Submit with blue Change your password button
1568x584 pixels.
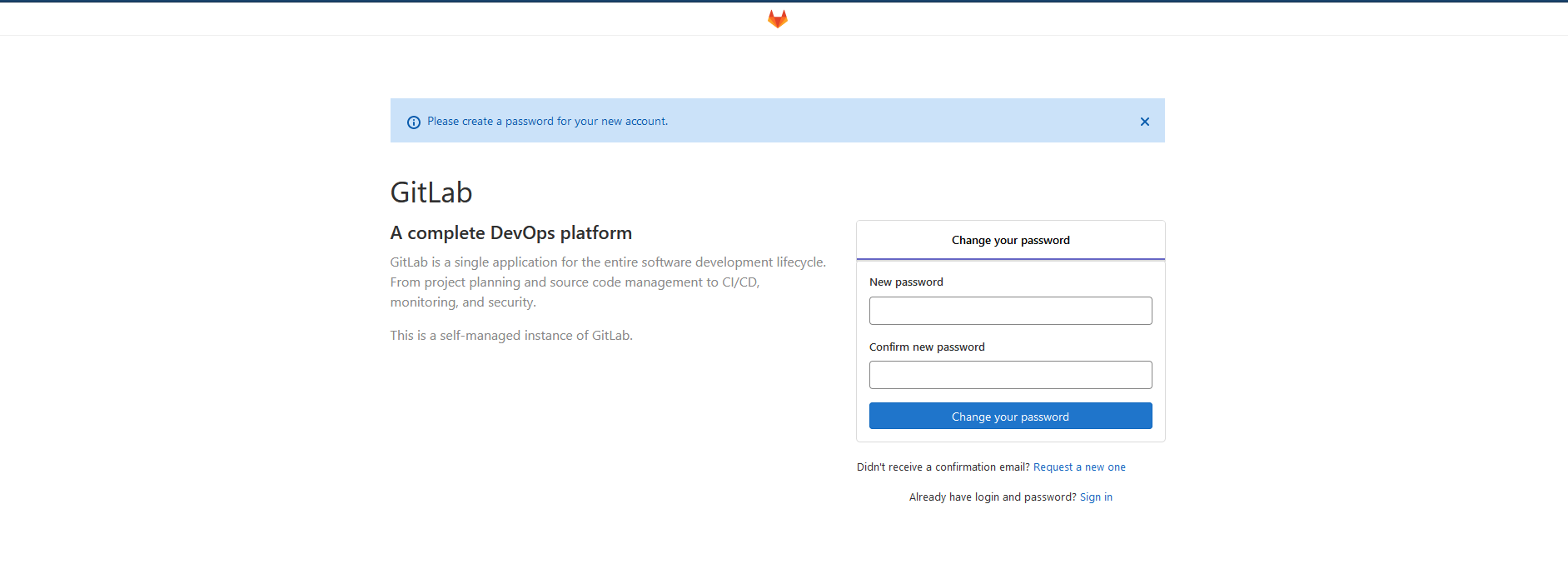1010,416
